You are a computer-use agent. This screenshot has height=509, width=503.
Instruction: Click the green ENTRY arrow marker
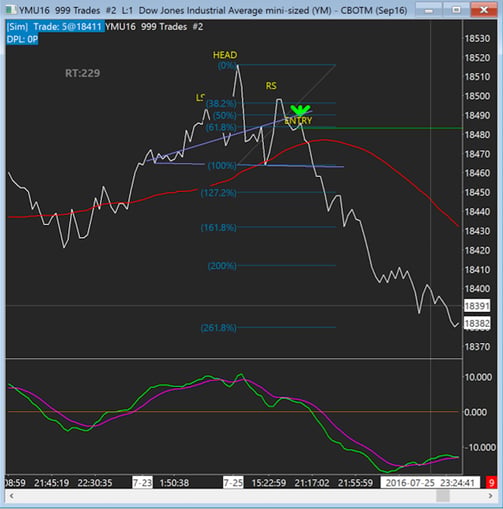(300, 110)
